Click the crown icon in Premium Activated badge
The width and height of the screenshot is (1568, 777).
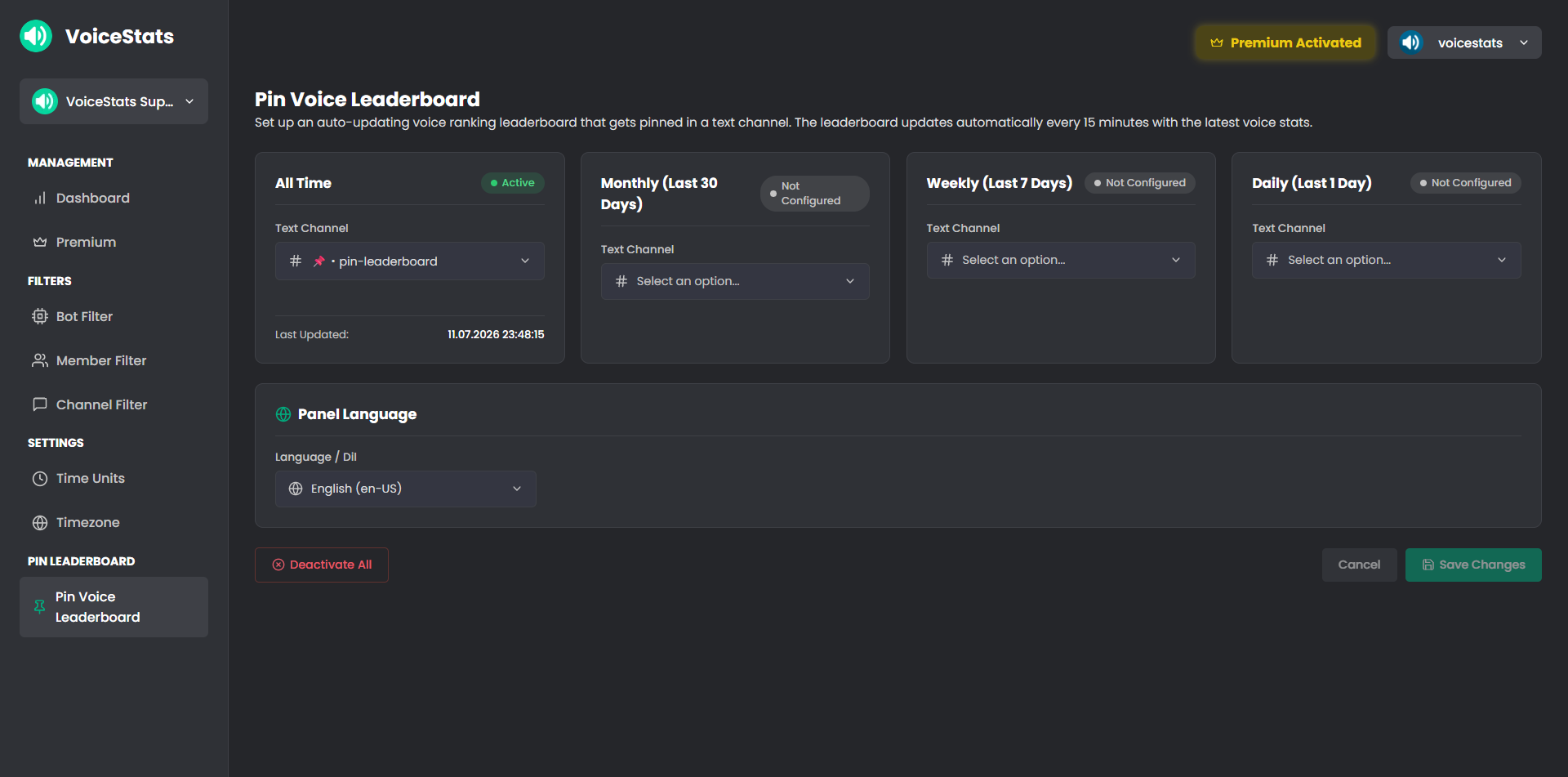click(1217, 42)
